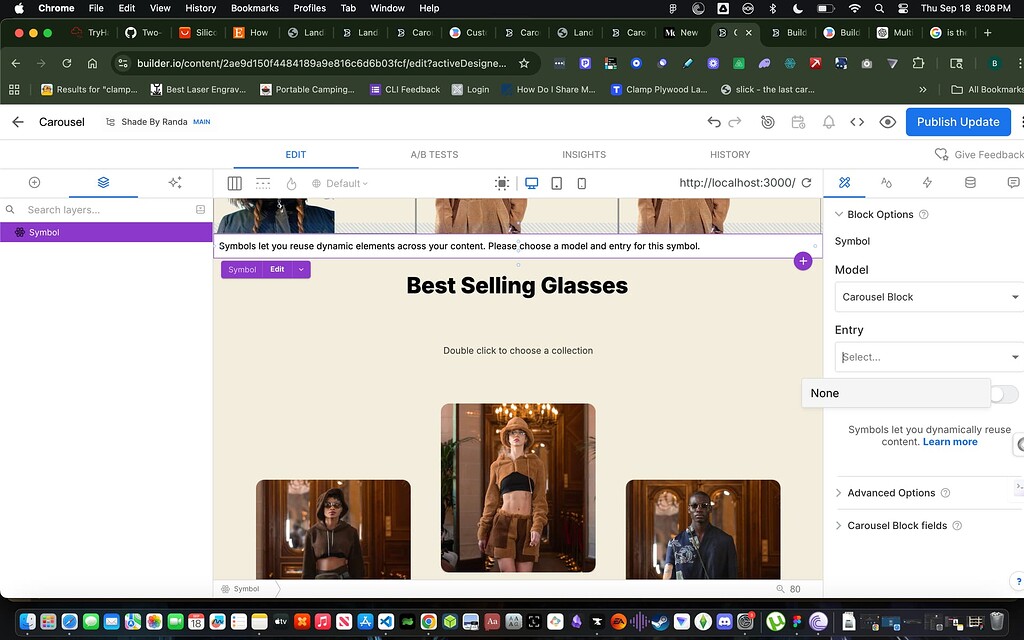Screen dimensions: 1024x640
Task: Open the Model dropdown showing Carousel Block
Action: click(x=928, y=296)
